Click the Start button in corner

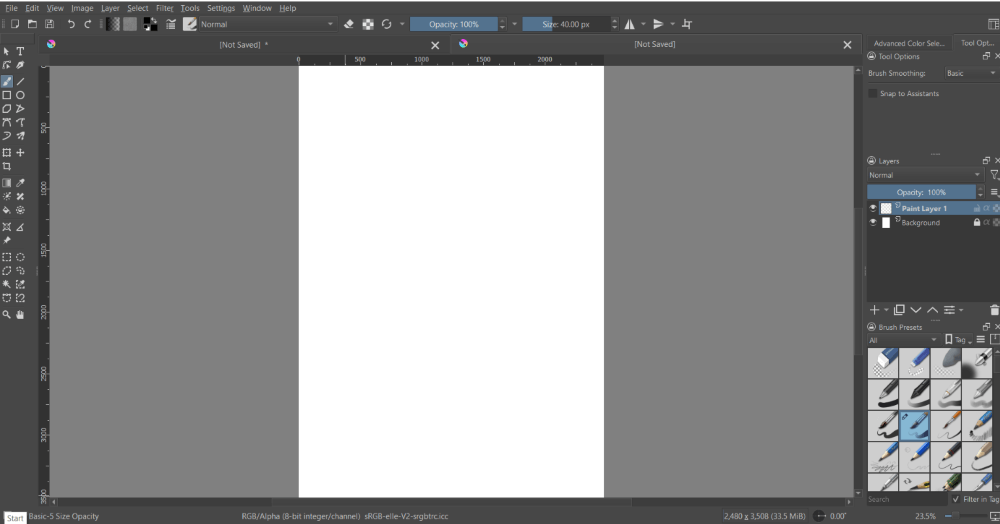click(x=15, y=518)
